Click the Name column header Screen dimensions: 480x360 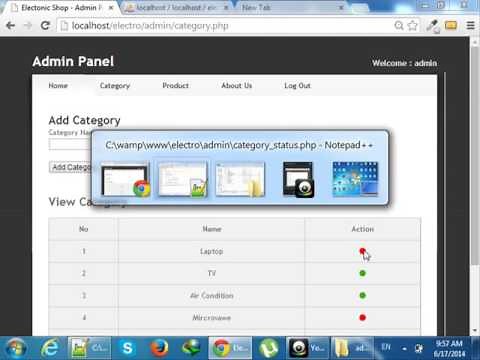[x=212, y=229]
